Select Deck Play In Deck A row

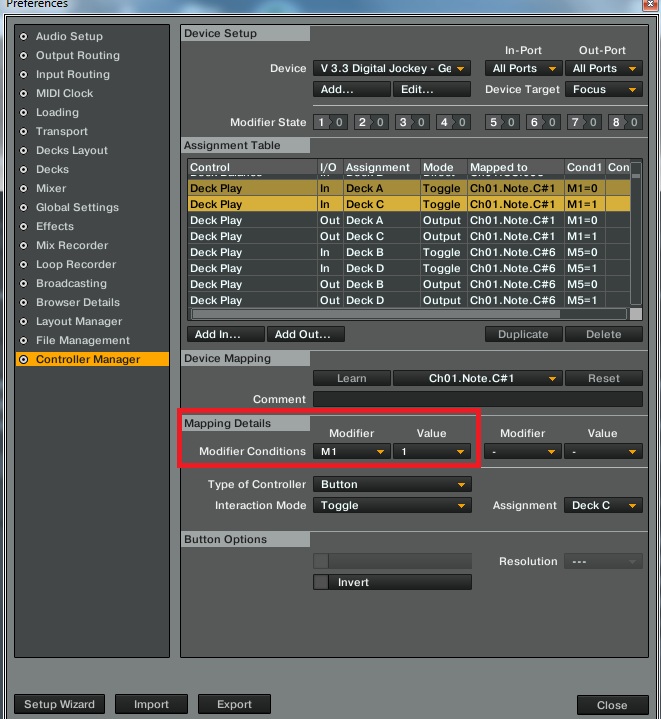(409, 188)
